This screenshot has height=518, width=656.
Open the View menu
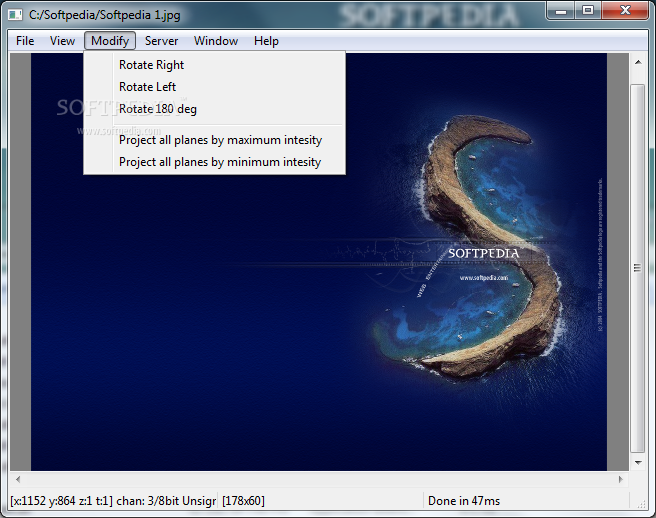click(x=62, y=41)
